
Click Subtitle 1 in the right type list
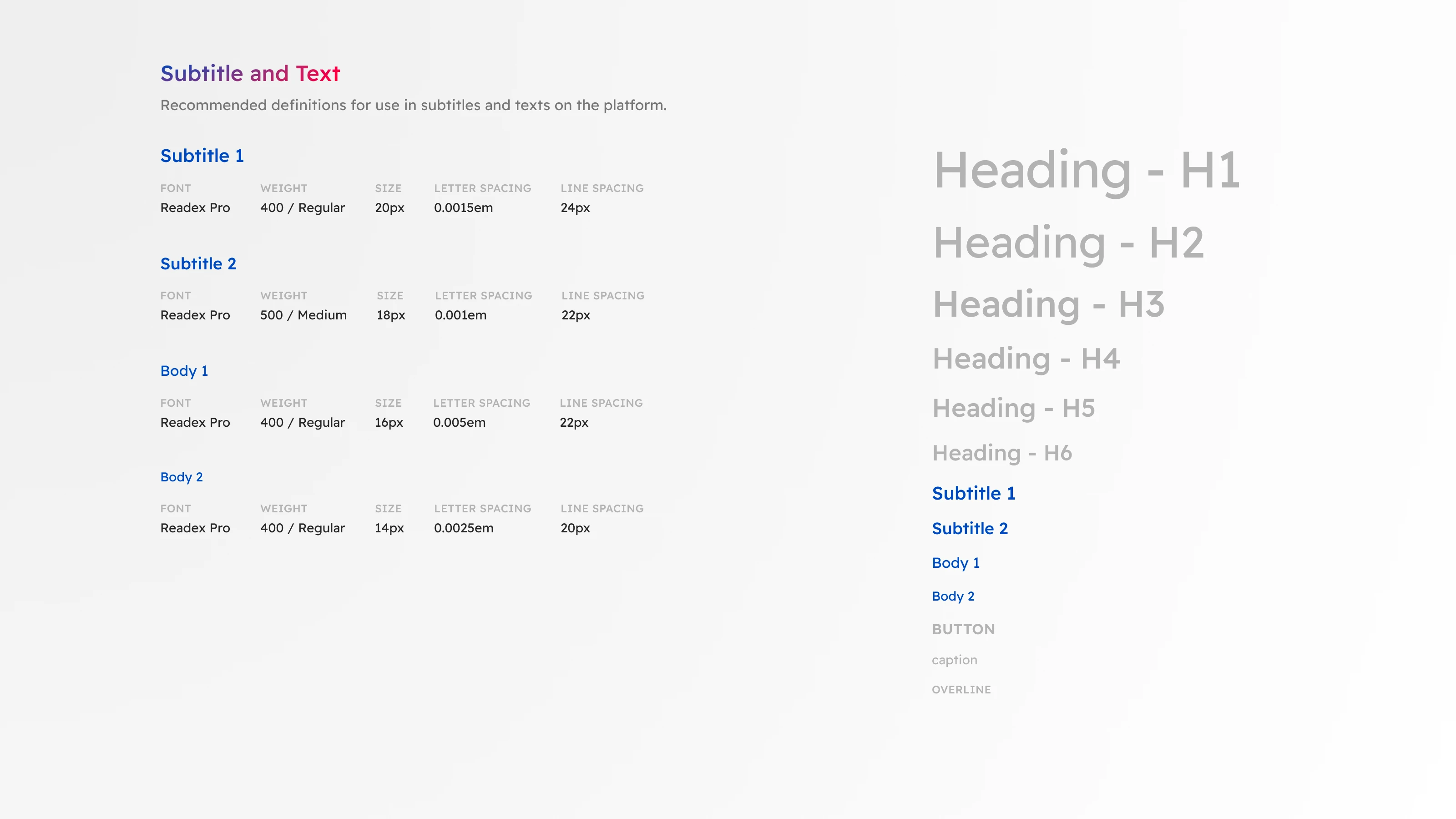973,493
